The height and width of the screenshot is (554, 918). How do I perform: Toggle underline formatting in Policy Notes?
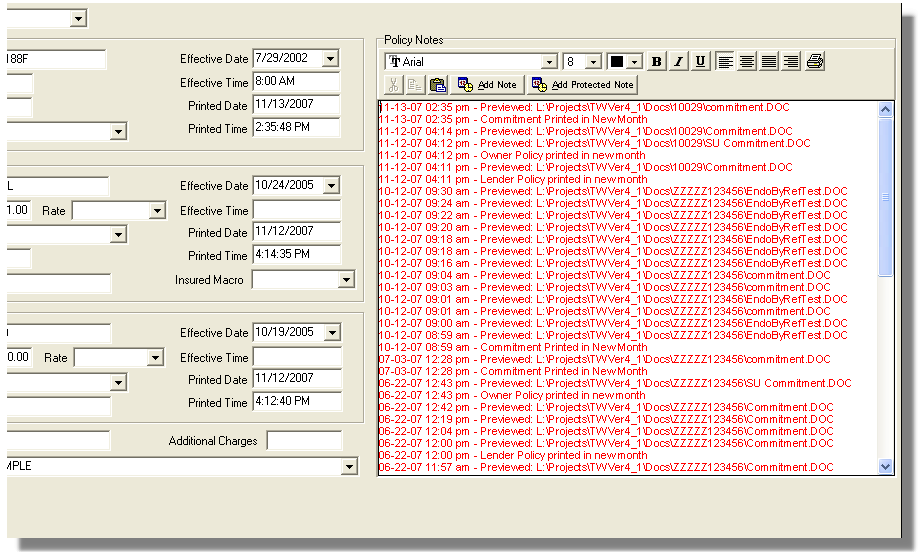(x=700, y=62)
